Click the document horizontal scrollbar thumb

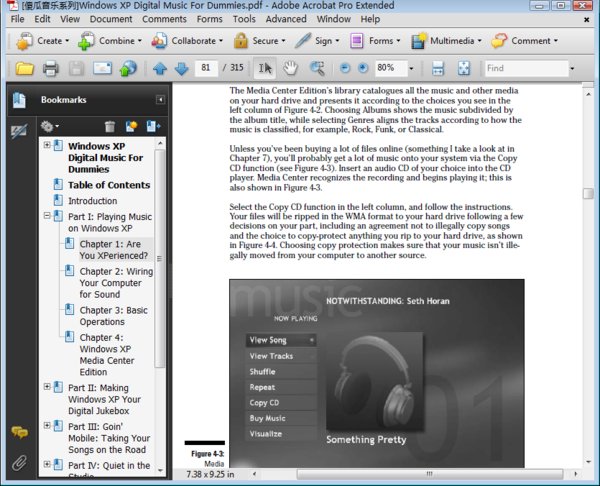point(430,474)
